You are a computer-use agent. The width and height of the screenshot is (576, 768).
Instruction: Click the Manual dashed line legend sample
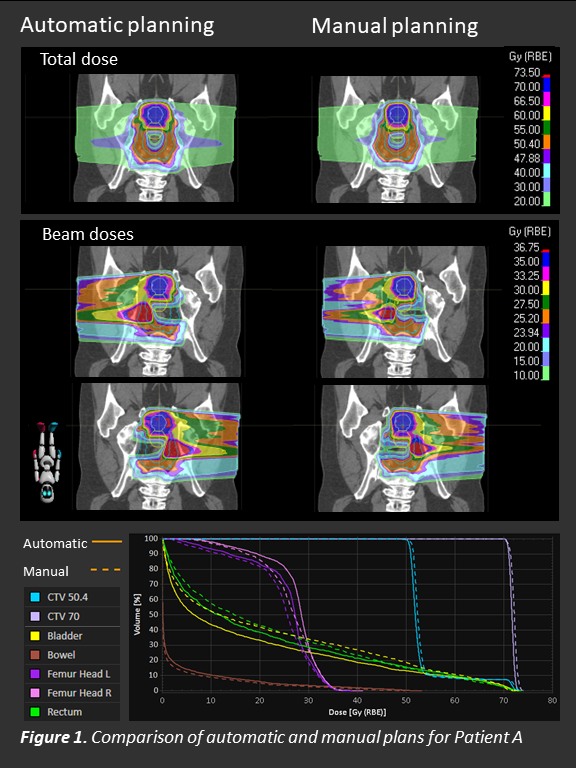tap(106, 570)
